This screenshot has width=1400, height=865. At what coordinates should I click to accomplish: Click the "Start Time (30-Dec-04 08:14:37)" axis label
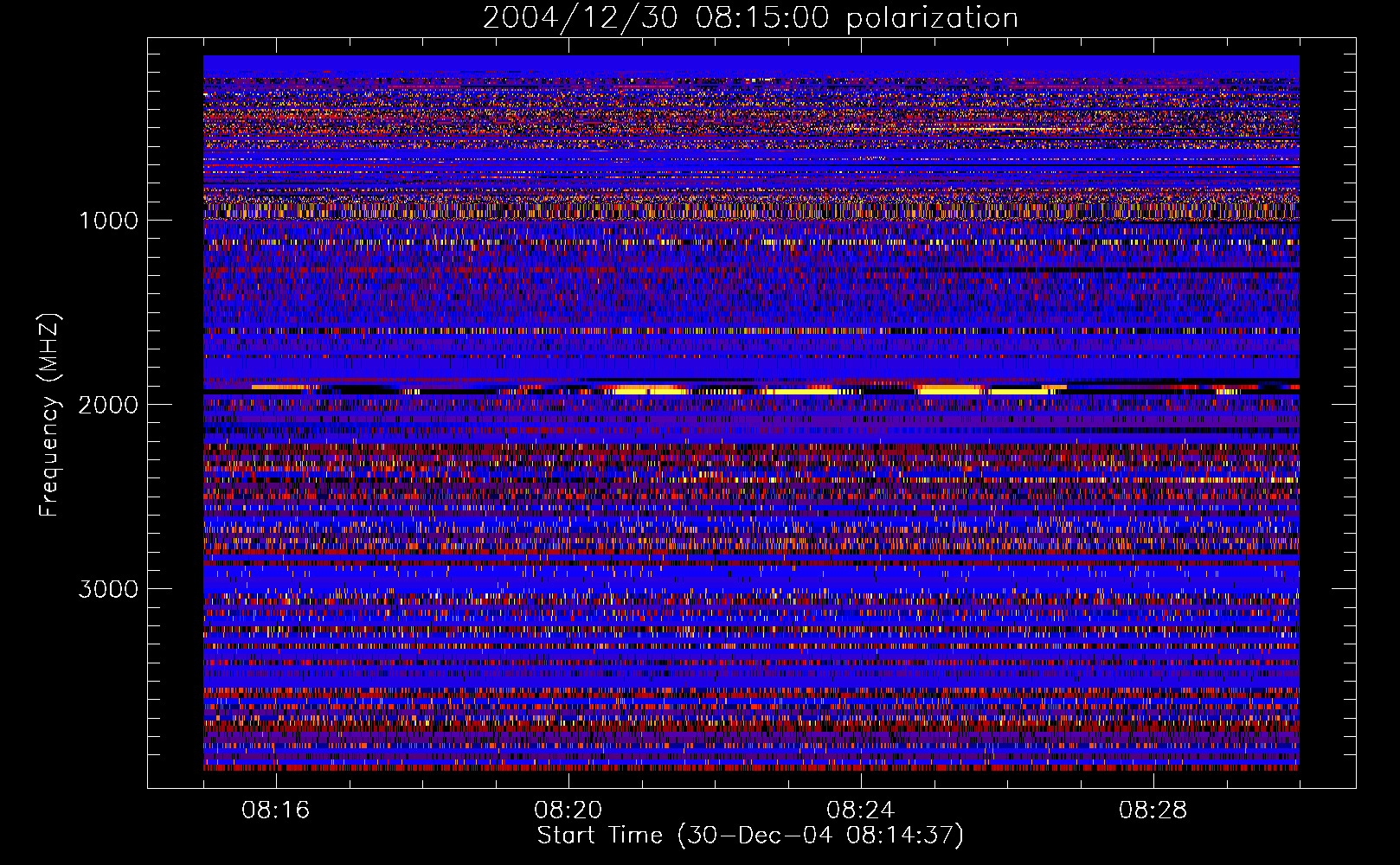750,836
